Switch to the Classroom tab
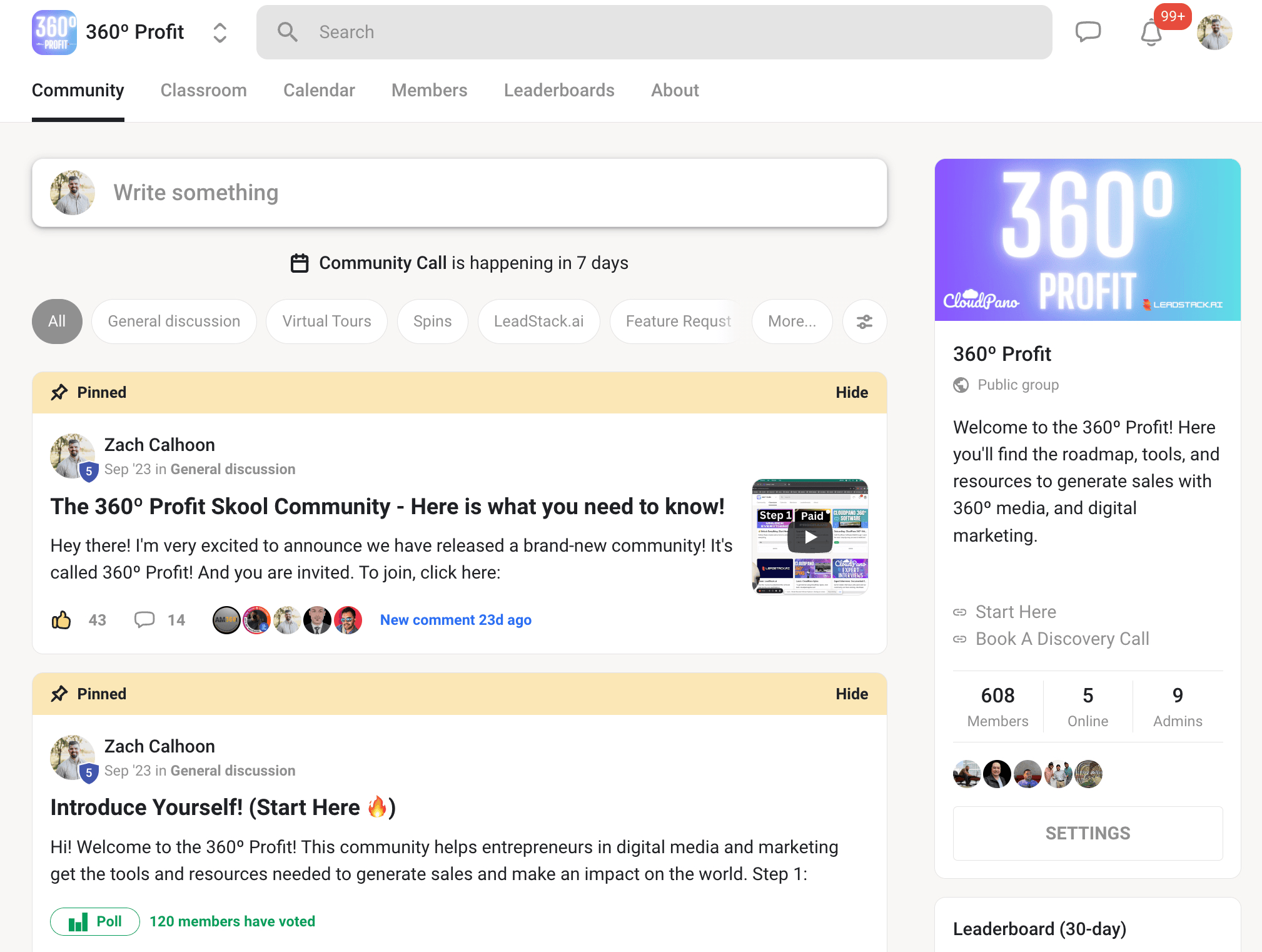The width and height of the screenshot is (1262, 952). [x=204, y=91]
